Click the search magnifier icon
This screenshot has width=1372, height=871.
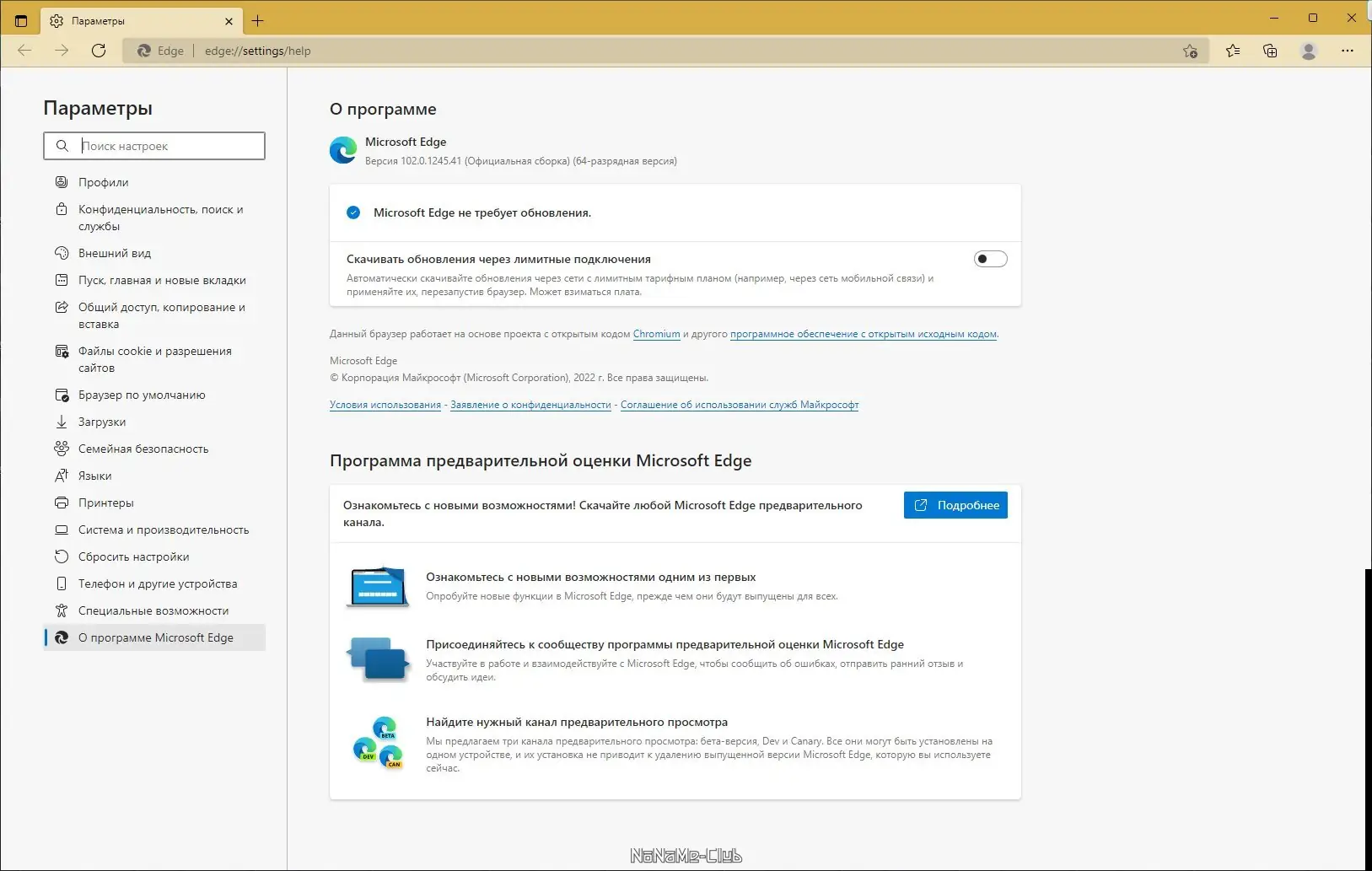62,146
